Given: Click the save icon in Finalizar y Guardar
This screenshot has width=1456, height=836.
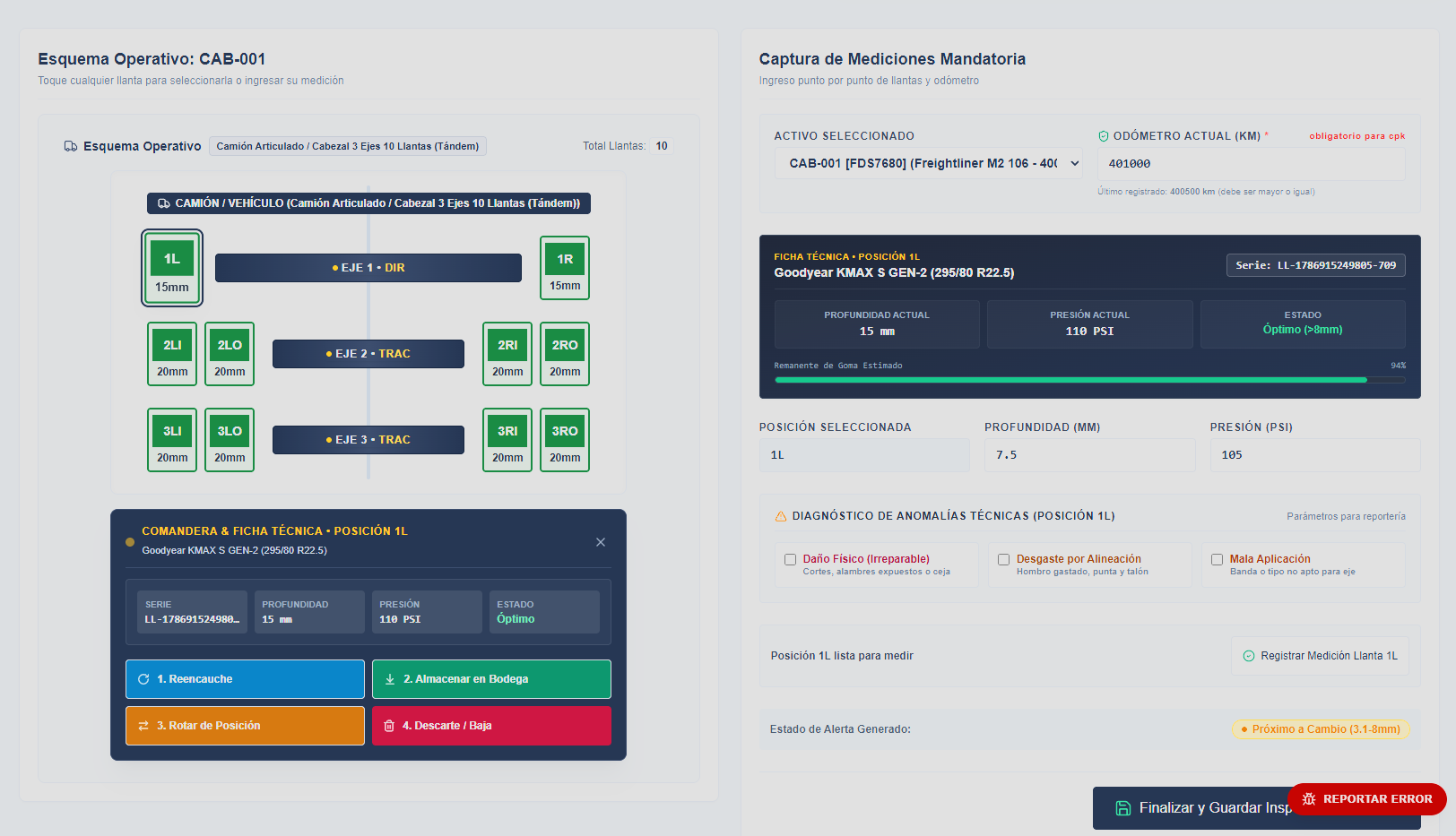Looking at the screenshot, I should tap(1122, 808).
